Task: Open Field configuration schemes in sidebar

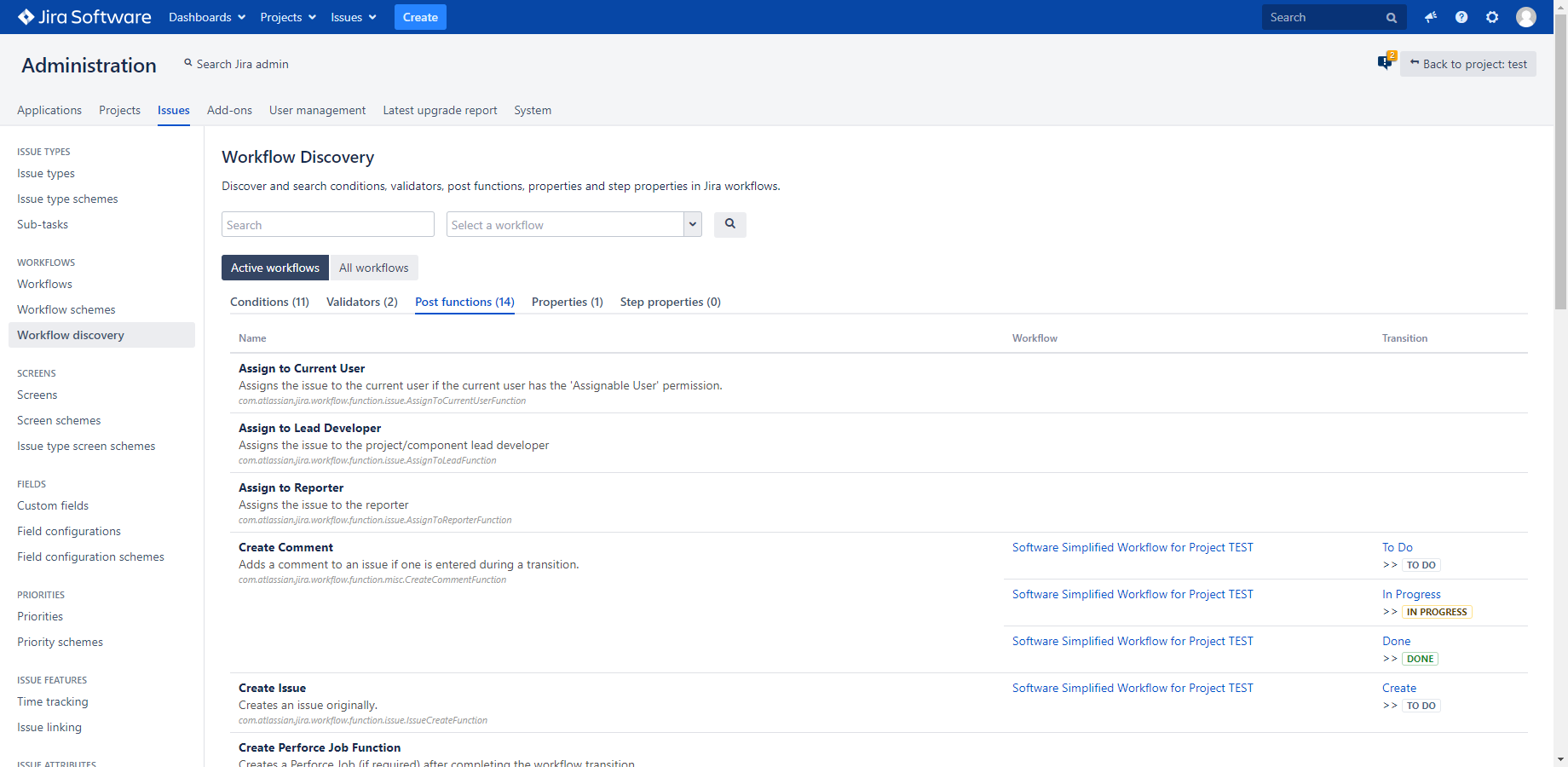Action: [x=90, y=557]
